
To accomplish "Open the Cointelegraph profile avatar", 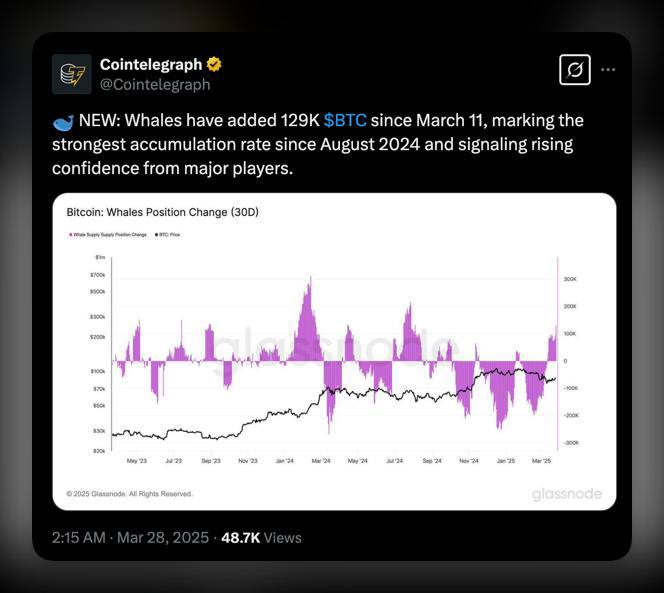I will [72, 74].
